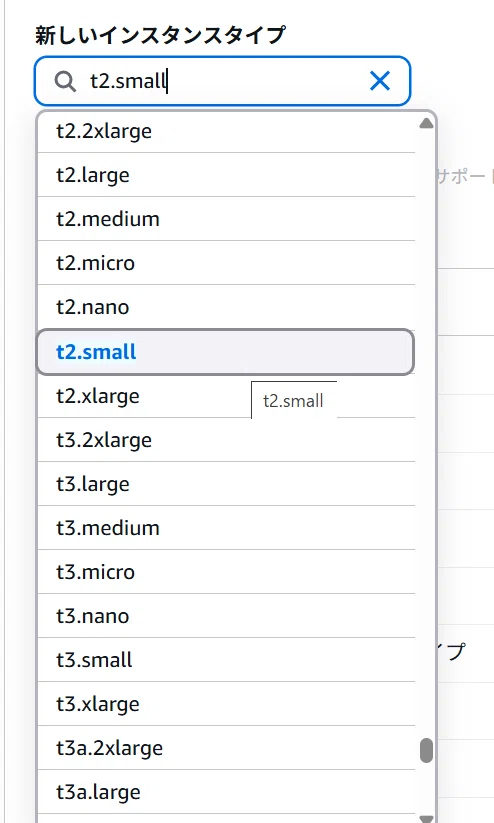Screen dimensions: 494x823
Task: Click the scroll down arrow of list
Action: [x=426, y=818]
